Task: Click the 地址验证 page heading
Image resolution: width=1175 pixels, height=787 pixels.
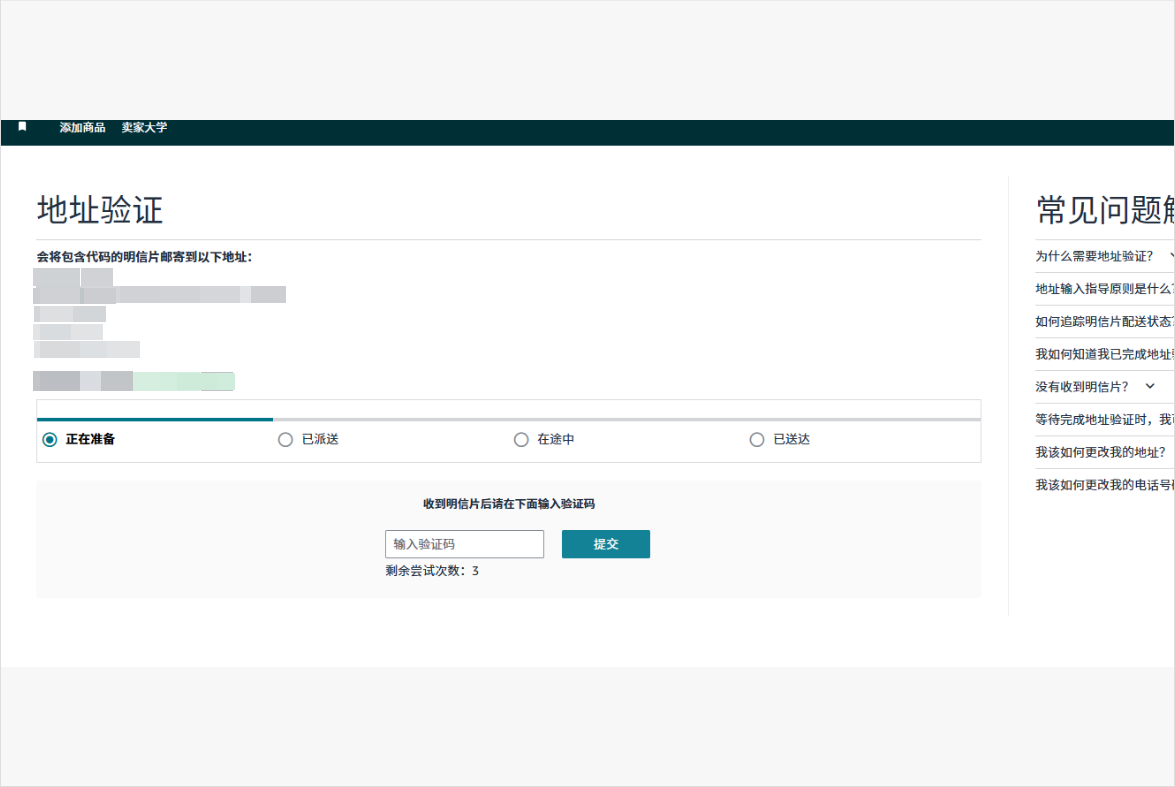Action: click(100, 210)
